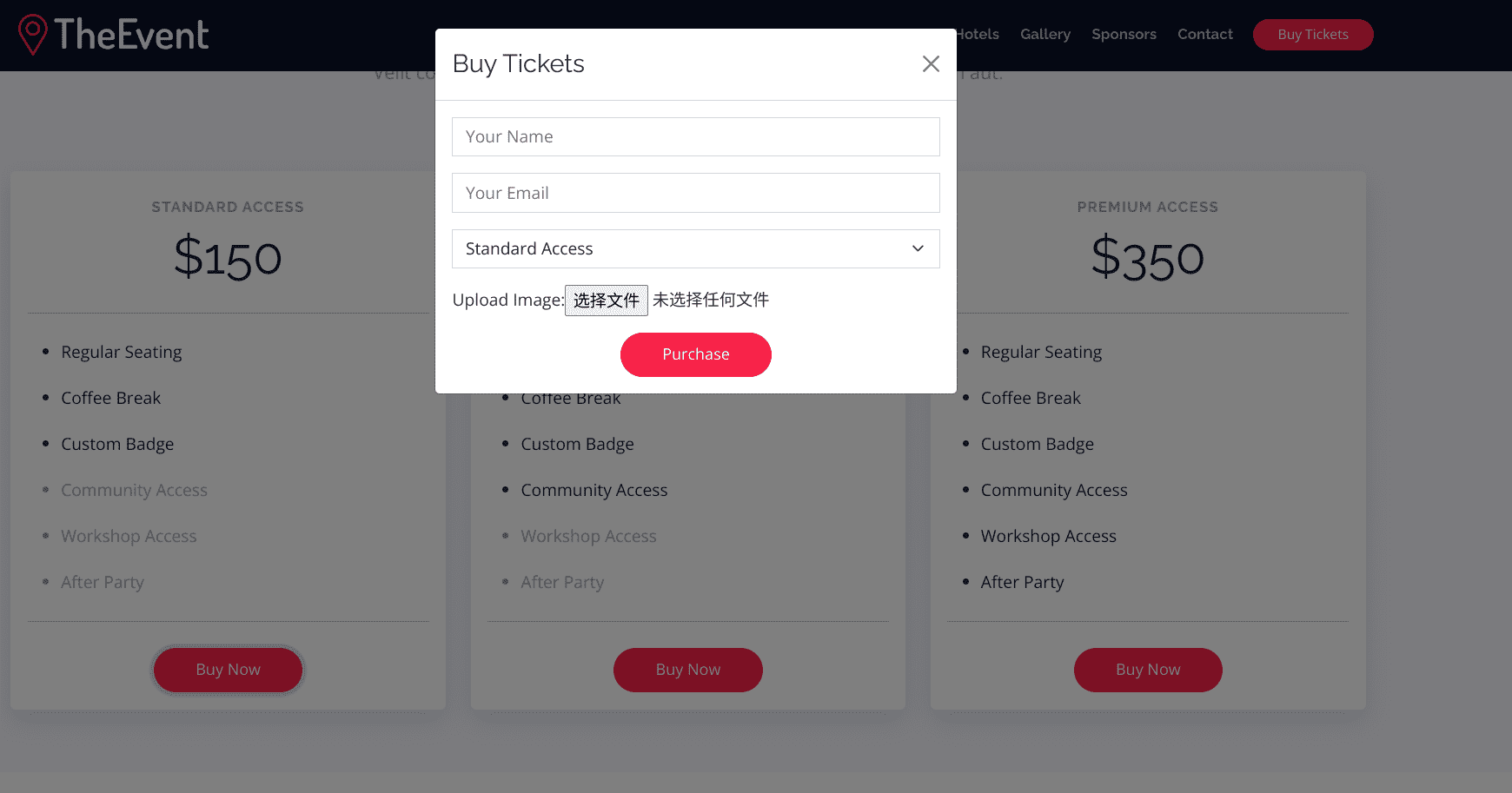Image resolution: width=1512 pixels, height=793 pixels.
Task: Open the Contact nav link
Action: click(x=1204, y=34)
